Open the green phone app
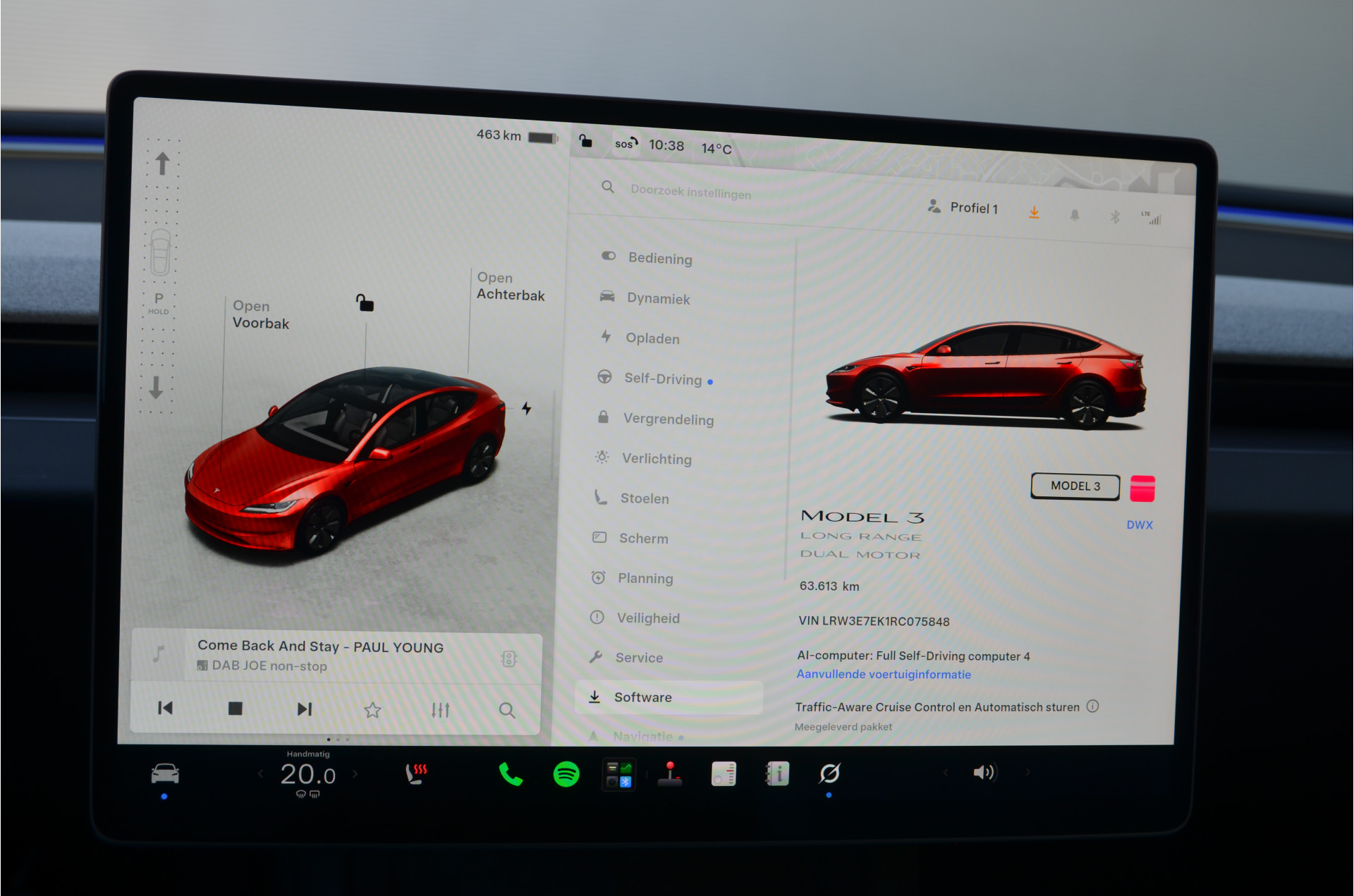The image size is (1354, 896). (x=510, y=774)
